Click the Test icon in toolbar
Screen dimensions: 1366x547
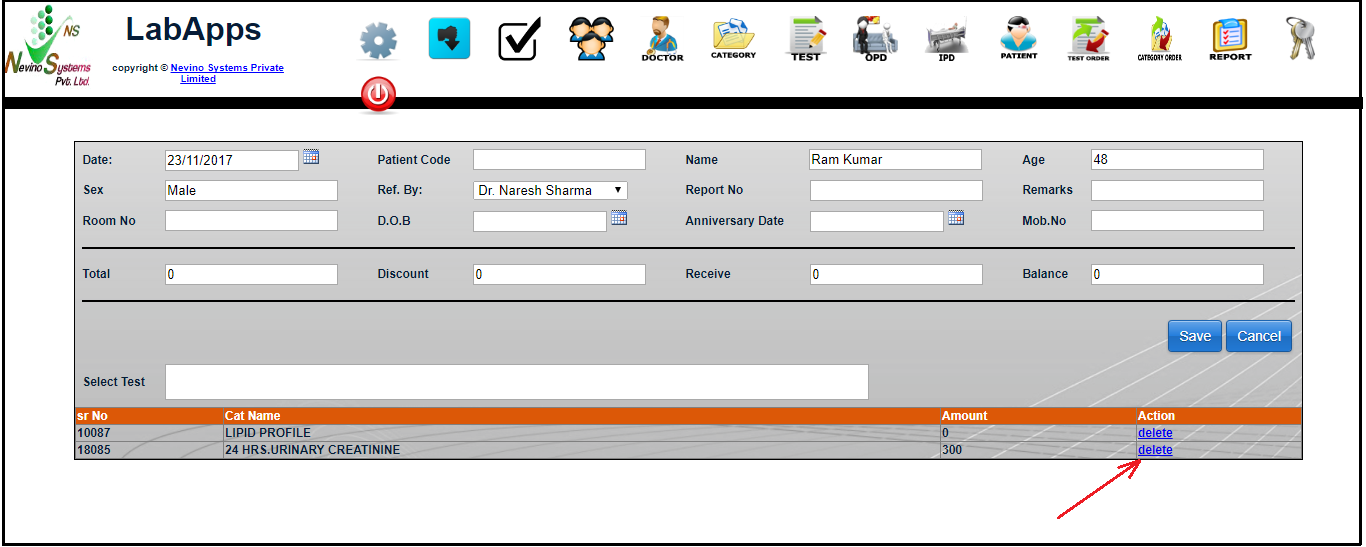[x=805, y=39]
